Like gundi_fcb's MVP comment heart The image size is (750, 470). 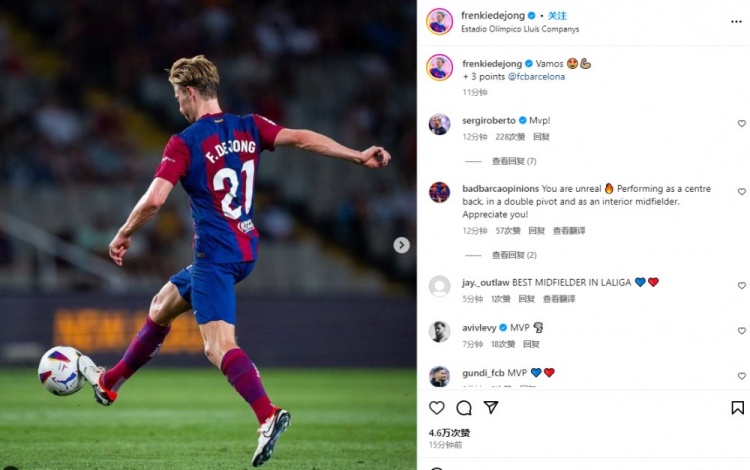(x=741, y=376)
